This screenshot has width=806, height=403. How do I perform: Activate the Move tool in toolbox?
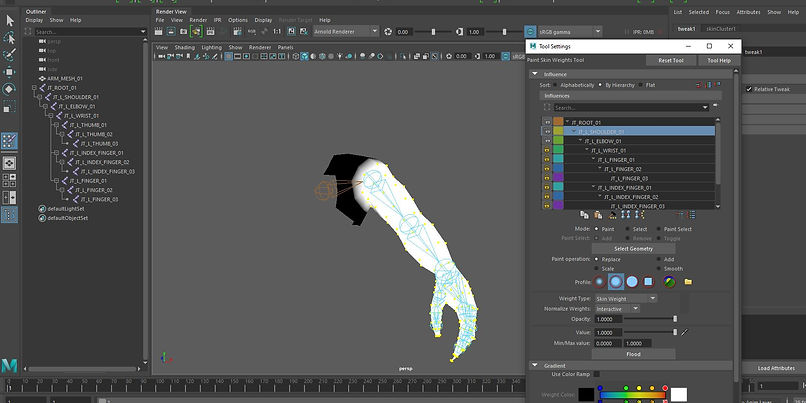[x=9, y=72]
